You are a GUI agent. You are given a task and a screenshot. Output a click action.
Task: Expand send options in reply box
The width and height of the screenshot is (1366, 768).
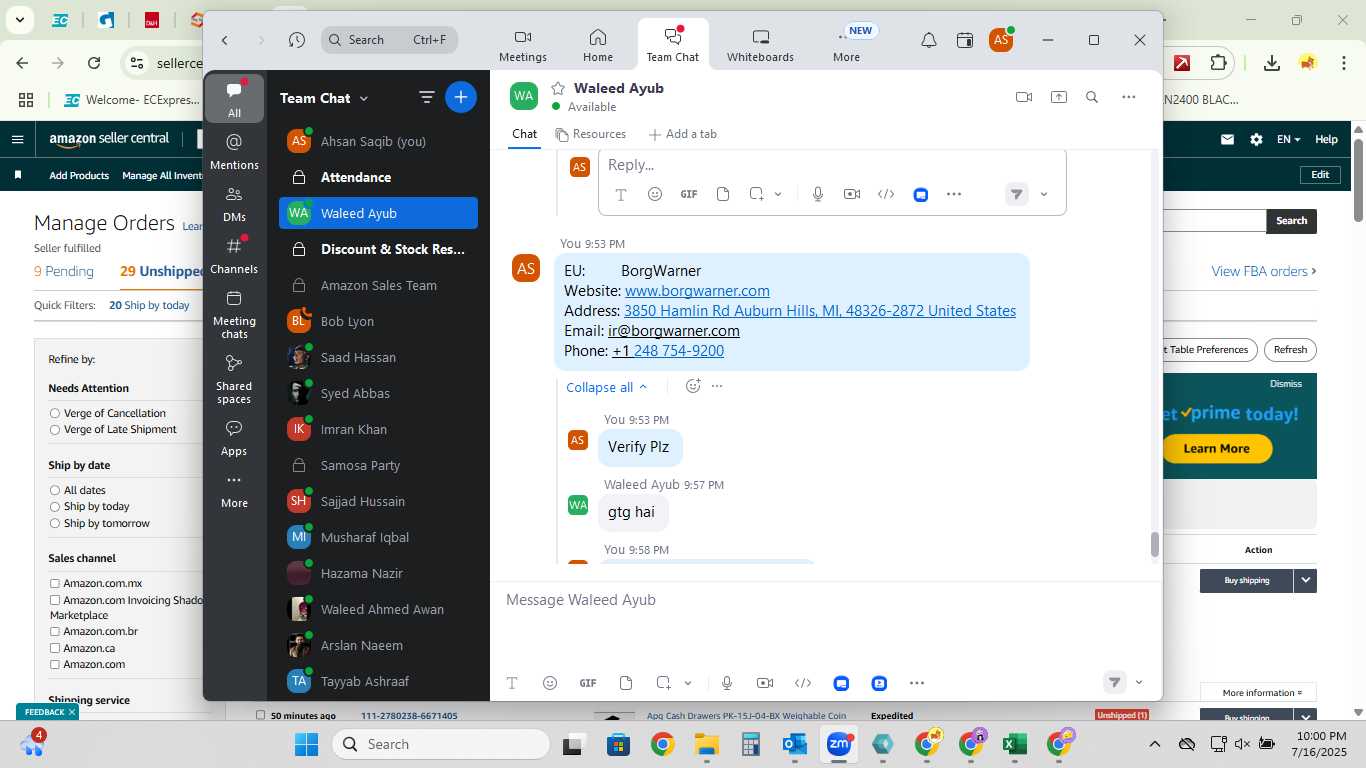coord(1044,194)
